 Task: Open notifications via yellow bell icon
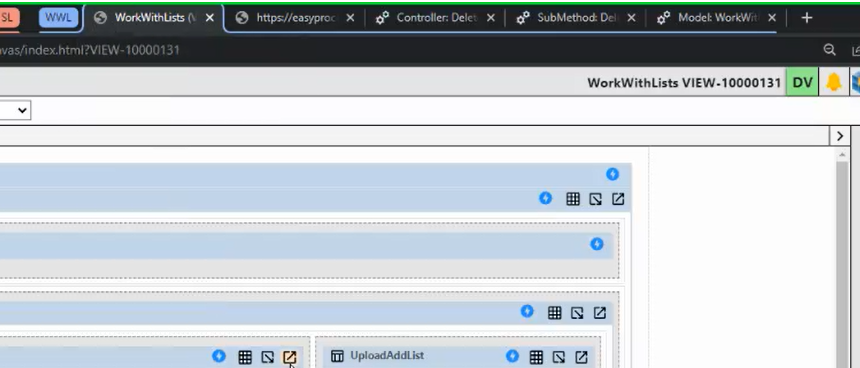[x=834, y=82]
